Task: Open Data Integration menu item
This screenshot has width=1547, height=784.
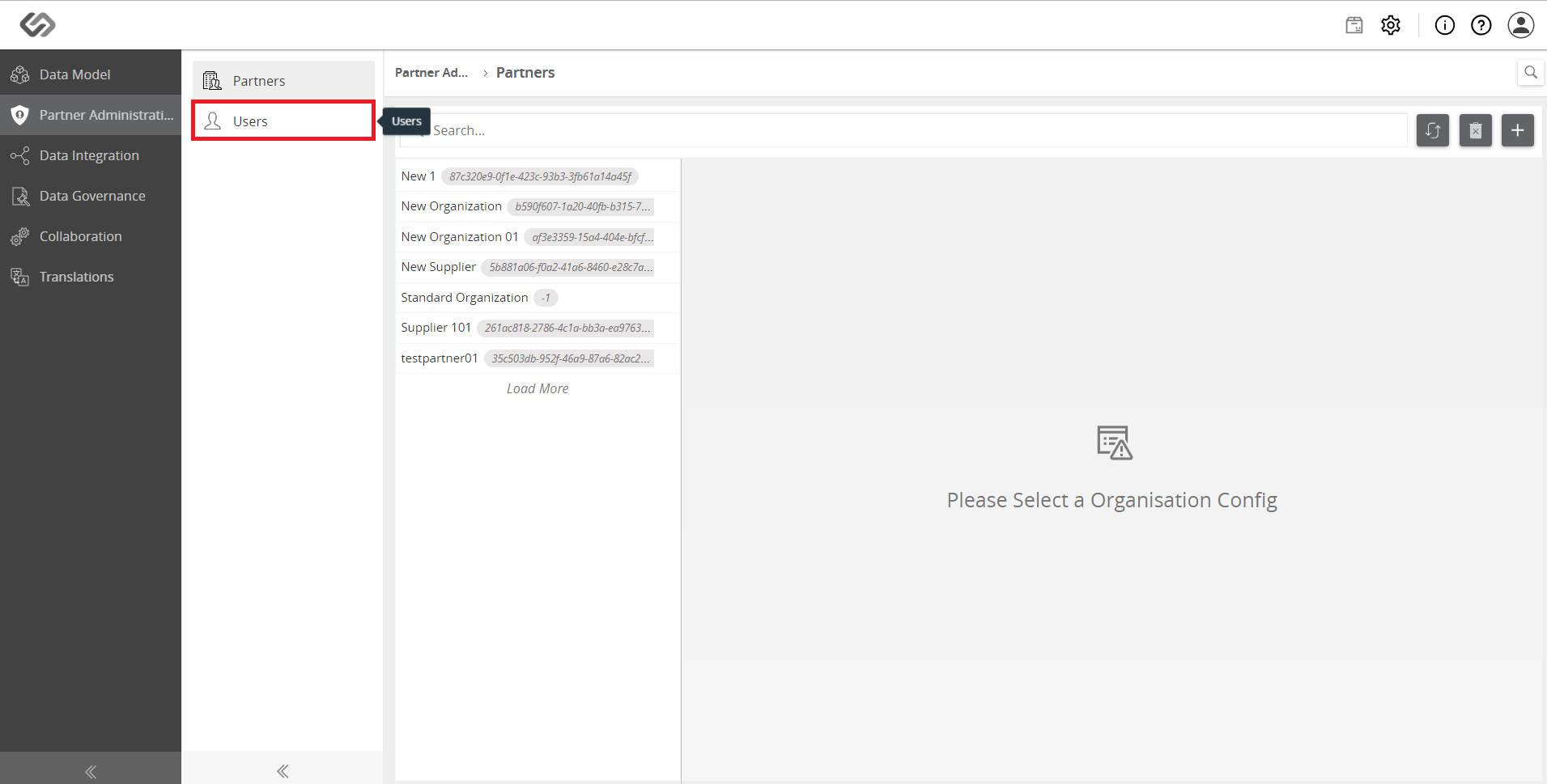Action: tap(91, 155)
